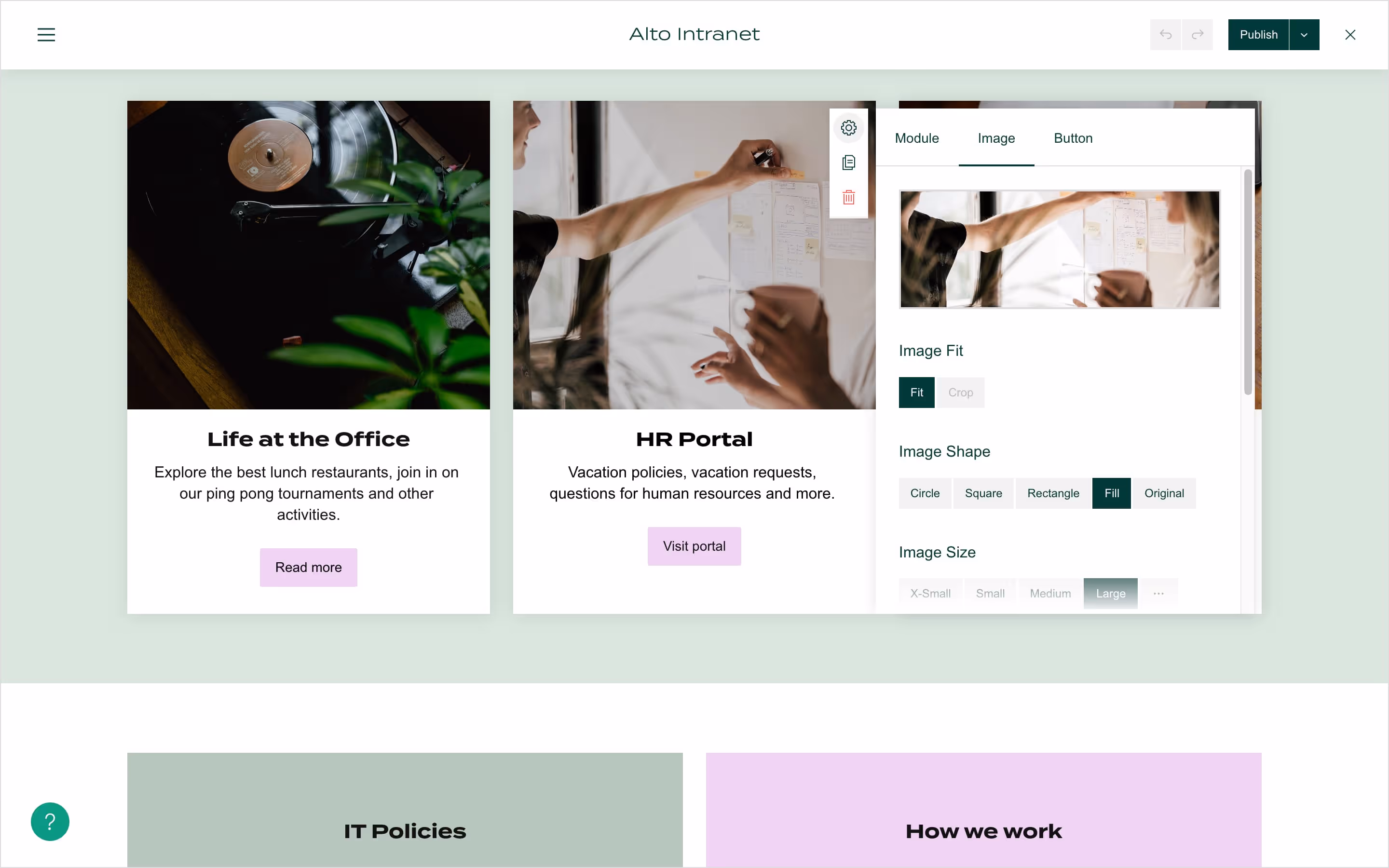This screenshot has width=1389, height=868.
Task: Choose Original image shape
Action: pos(1164,493)
